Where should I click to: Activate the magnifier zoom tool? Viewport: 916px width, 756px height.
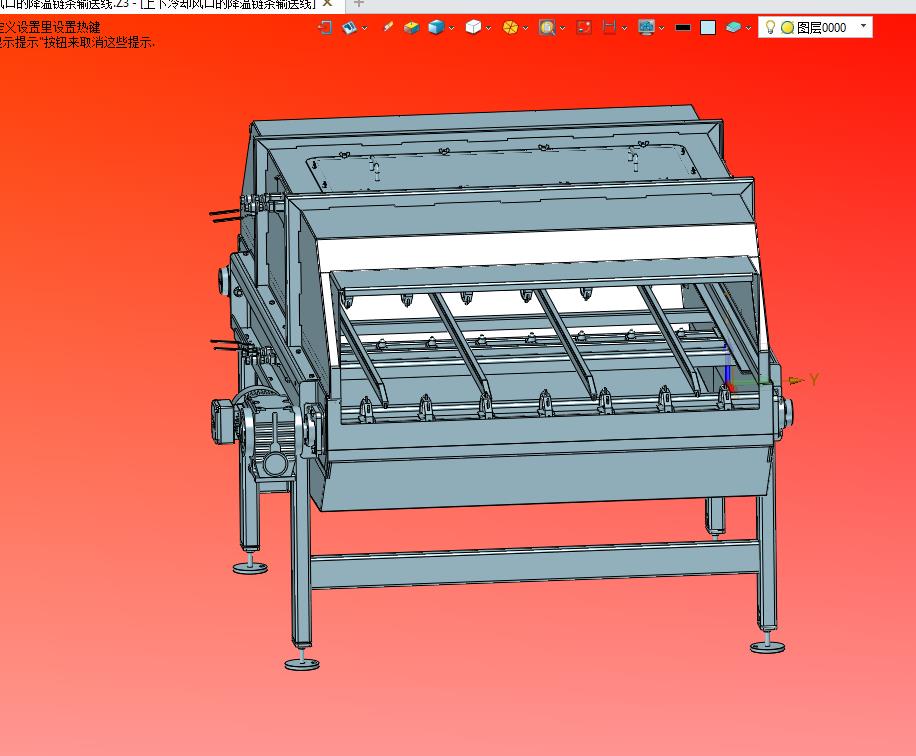pos(547,27)
